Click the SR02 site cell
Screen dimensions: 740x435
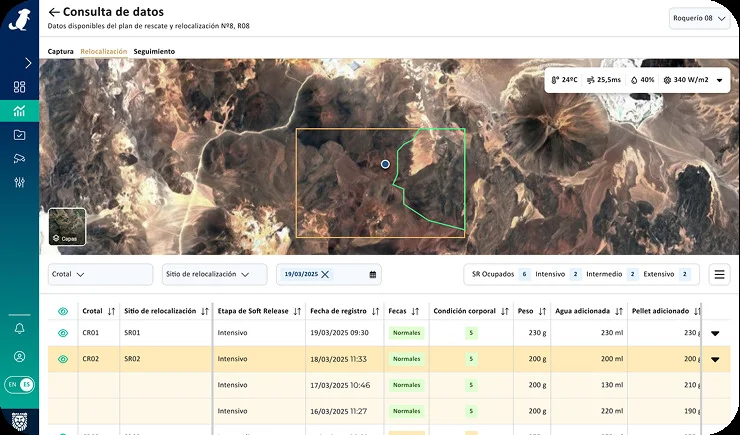click(132, 359)
